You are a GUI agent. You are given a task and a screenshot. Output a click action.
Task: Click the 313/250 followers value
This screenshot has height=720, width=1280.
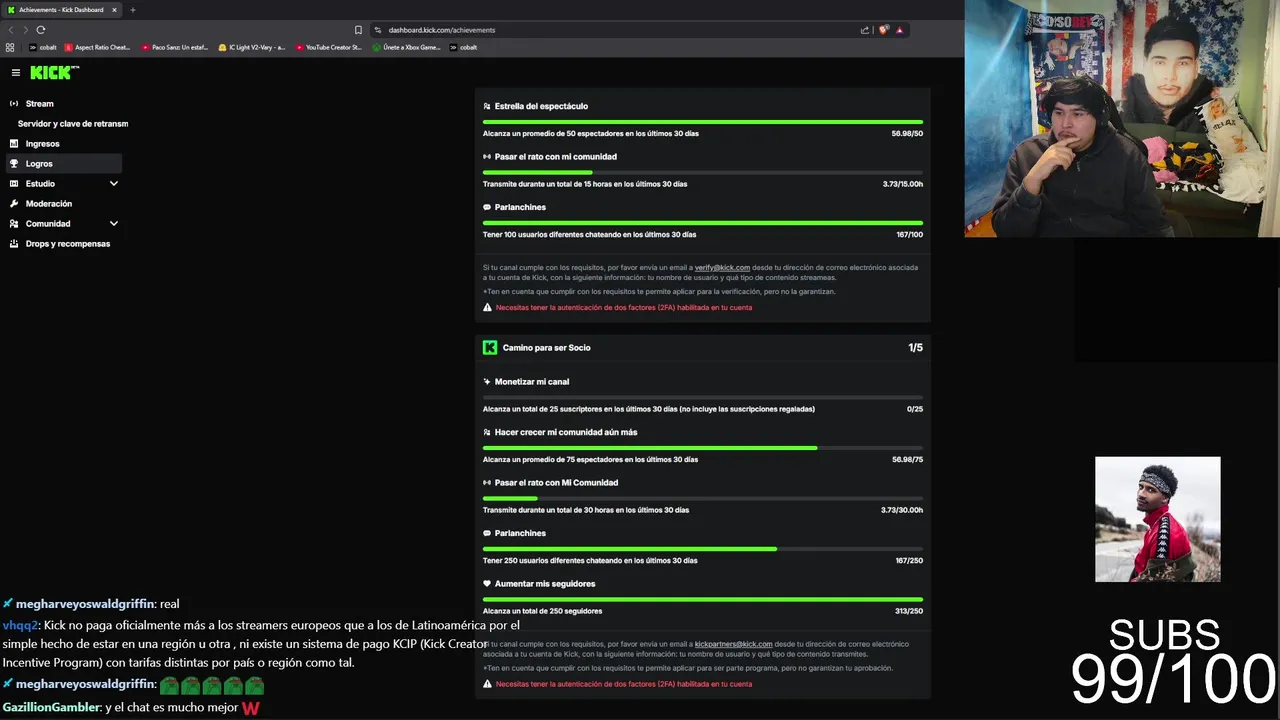tap(909, 611)
